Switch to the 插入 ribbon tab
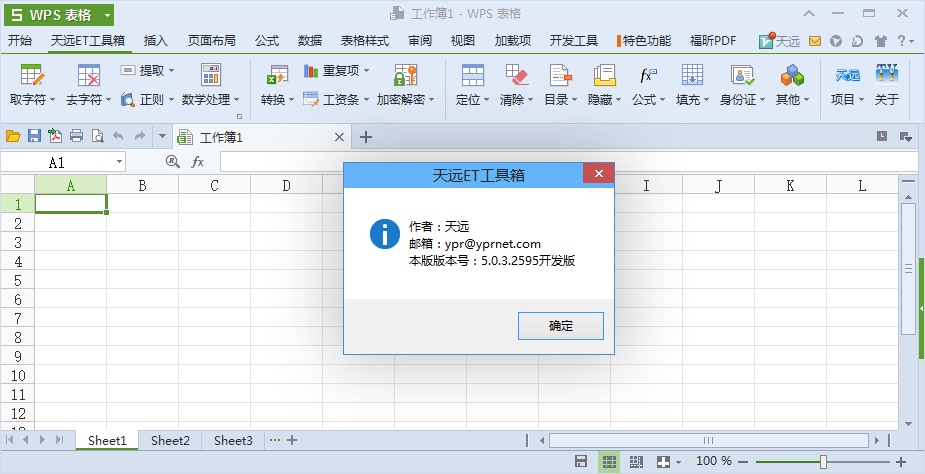 click(x=156, y=41)
